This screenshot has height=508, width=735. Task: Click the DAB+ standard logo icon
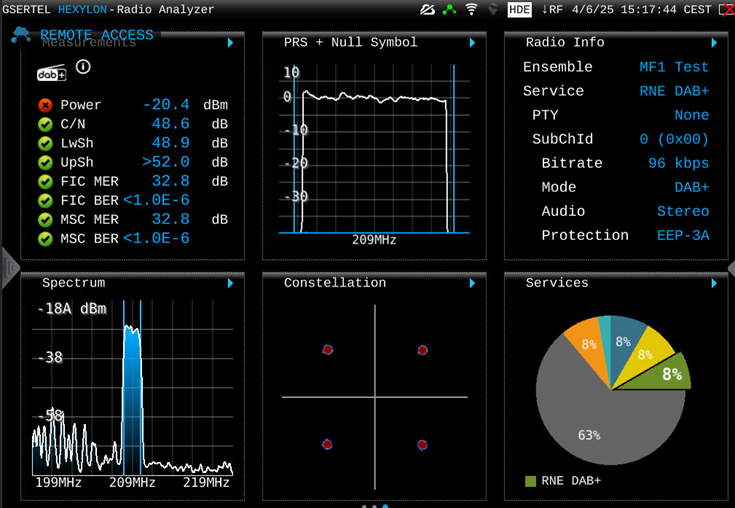(x=51, y=72)
